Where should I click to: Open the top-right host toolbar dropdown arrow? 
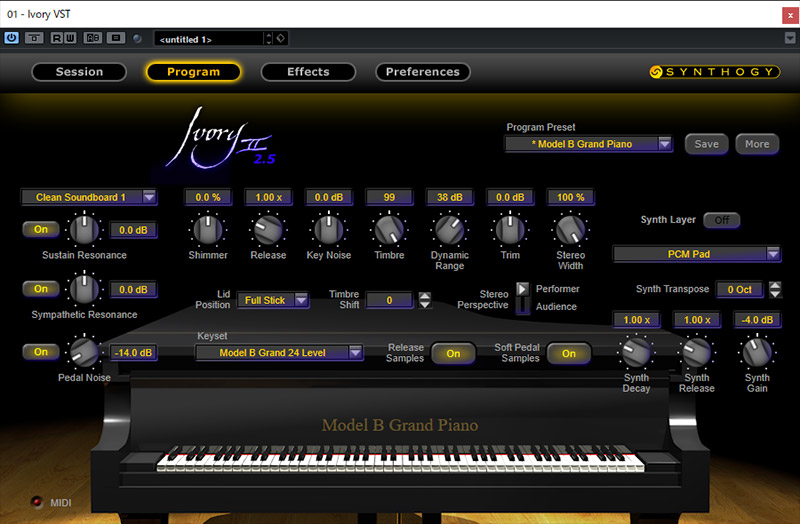click(x=790, y=38)
